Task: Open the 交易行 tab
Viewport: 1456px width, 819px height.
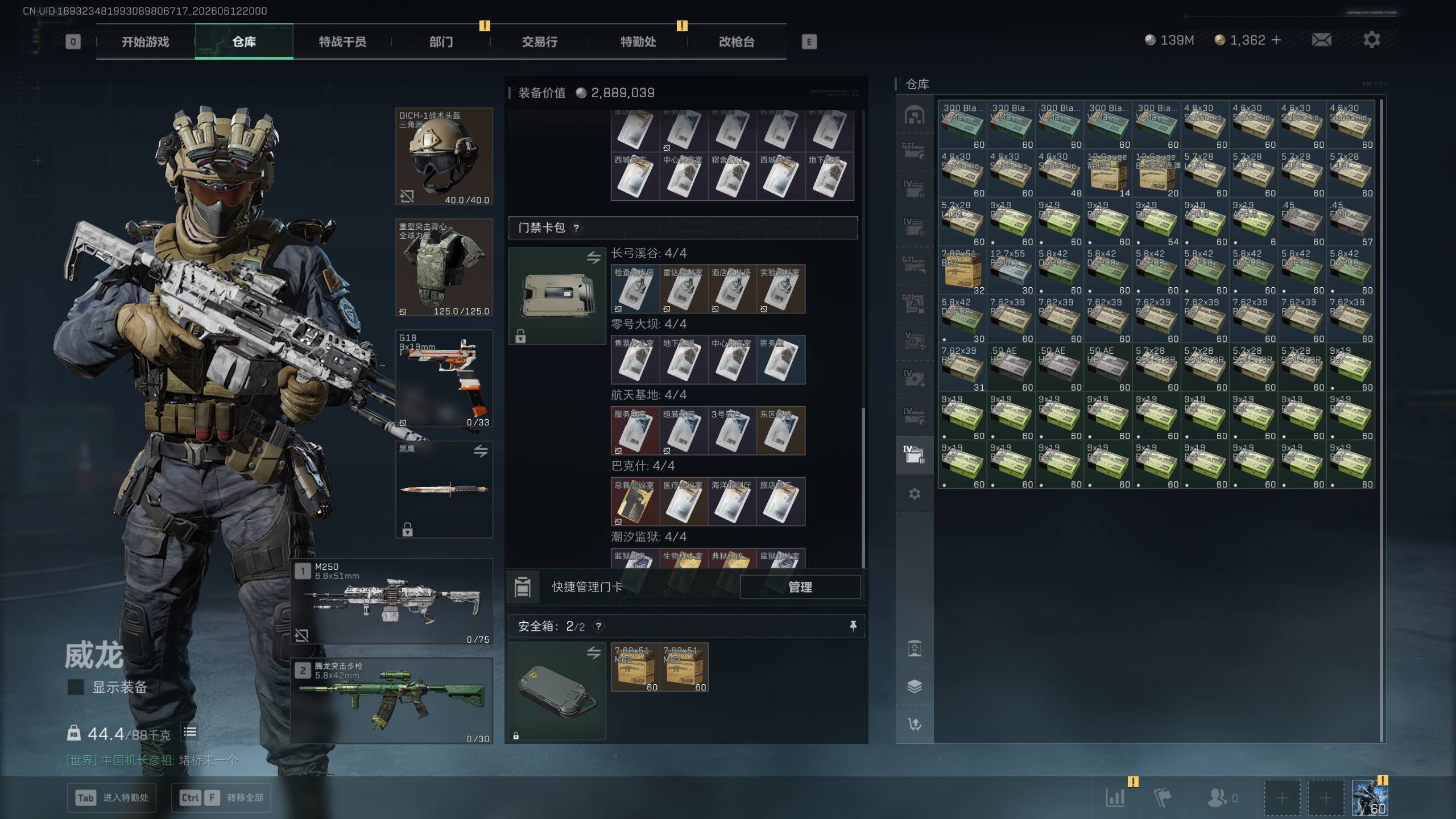Action: pos(540,42)
